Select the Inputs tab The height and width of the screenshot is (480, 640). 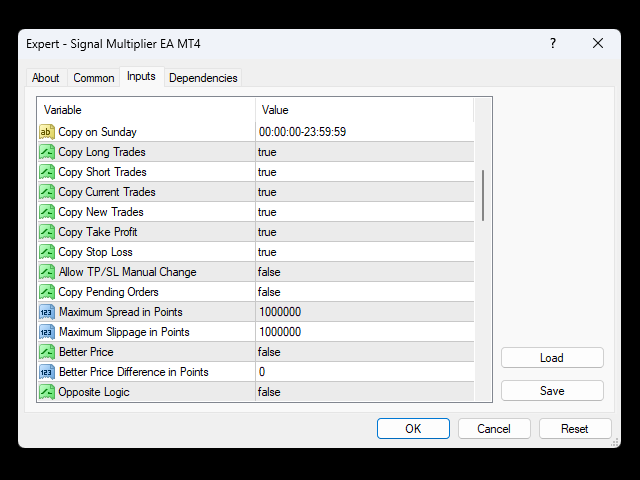pyautogui.click(x=141, y=76)
